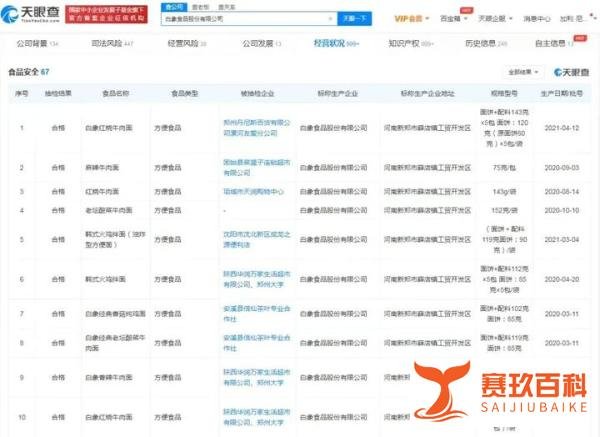The width and height of the screenshot is (600, 437).
Task: Click specification 143g/袋 in row 3
Action: (504, 191)
